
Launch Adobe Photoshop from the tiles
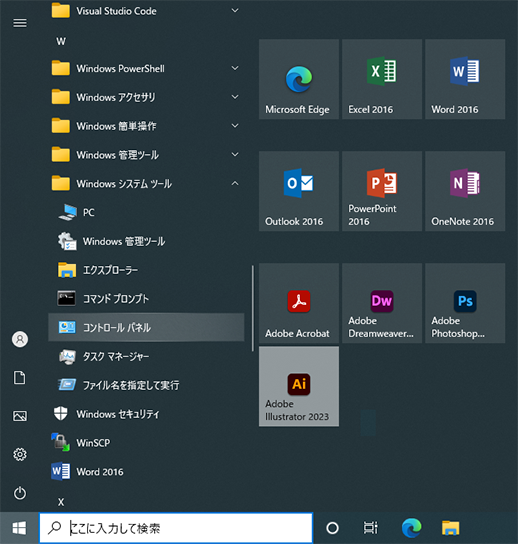(465, 303)
